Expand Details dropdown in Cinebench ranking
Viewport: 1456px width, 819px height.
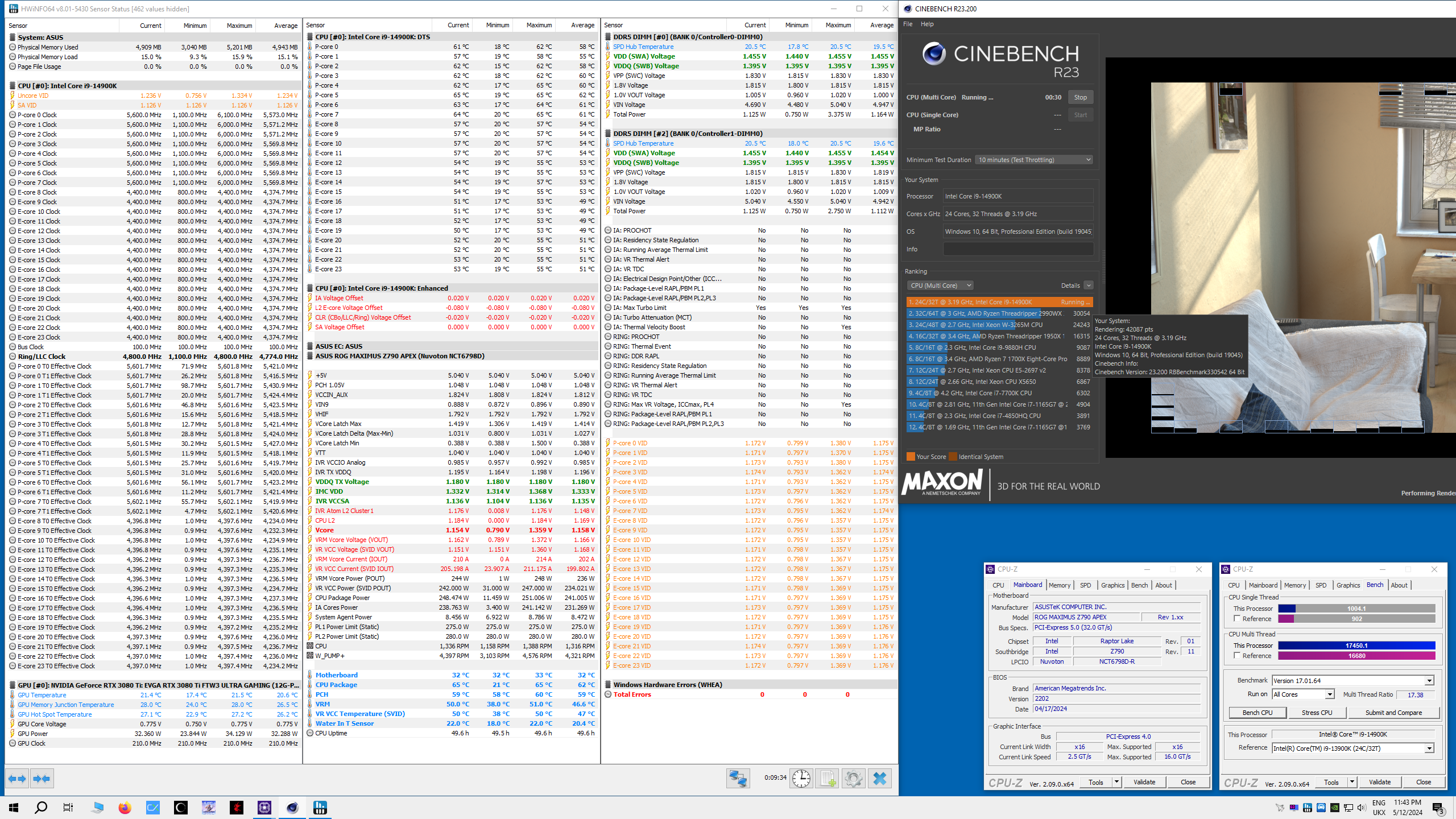(x=1088, y=286)
